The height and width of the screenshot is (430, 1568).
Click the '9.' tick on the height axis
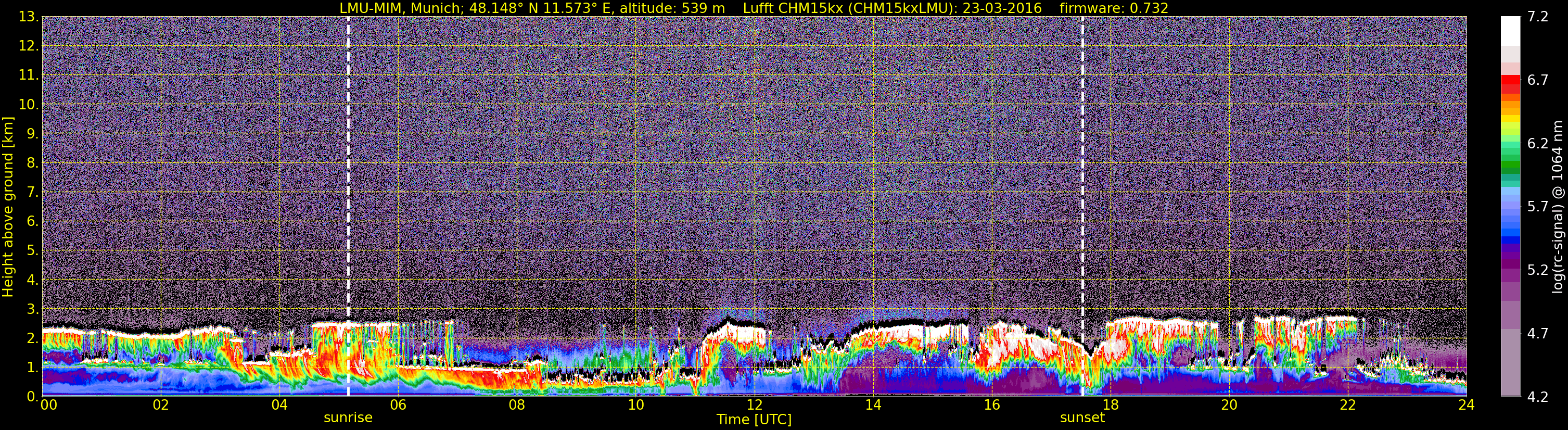pyautogui.click(x=32, y=133)
